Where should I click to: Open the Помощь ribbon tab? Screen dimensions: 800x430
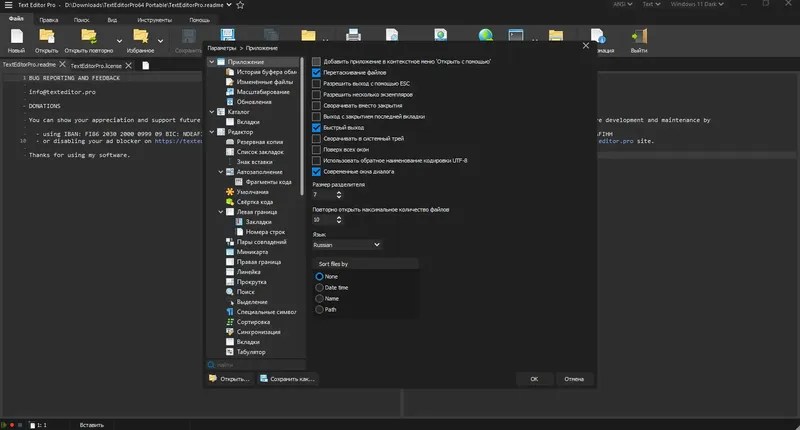coord(199,20)
